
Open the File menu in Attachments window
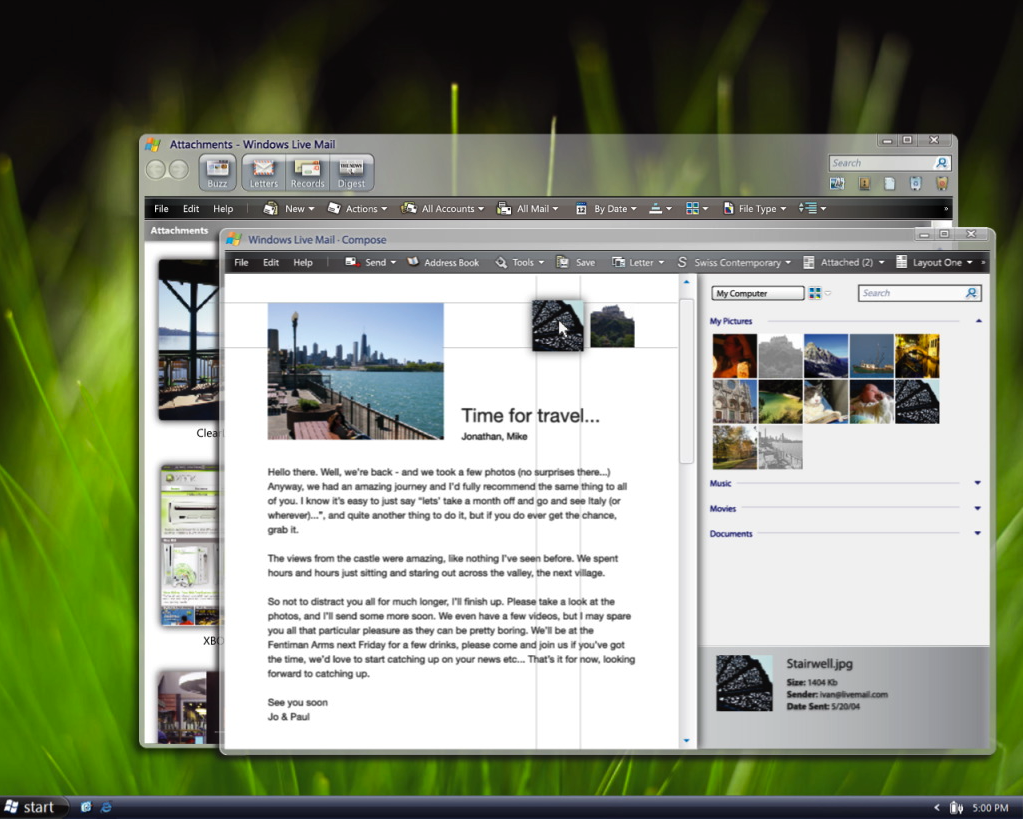(161, 209)
